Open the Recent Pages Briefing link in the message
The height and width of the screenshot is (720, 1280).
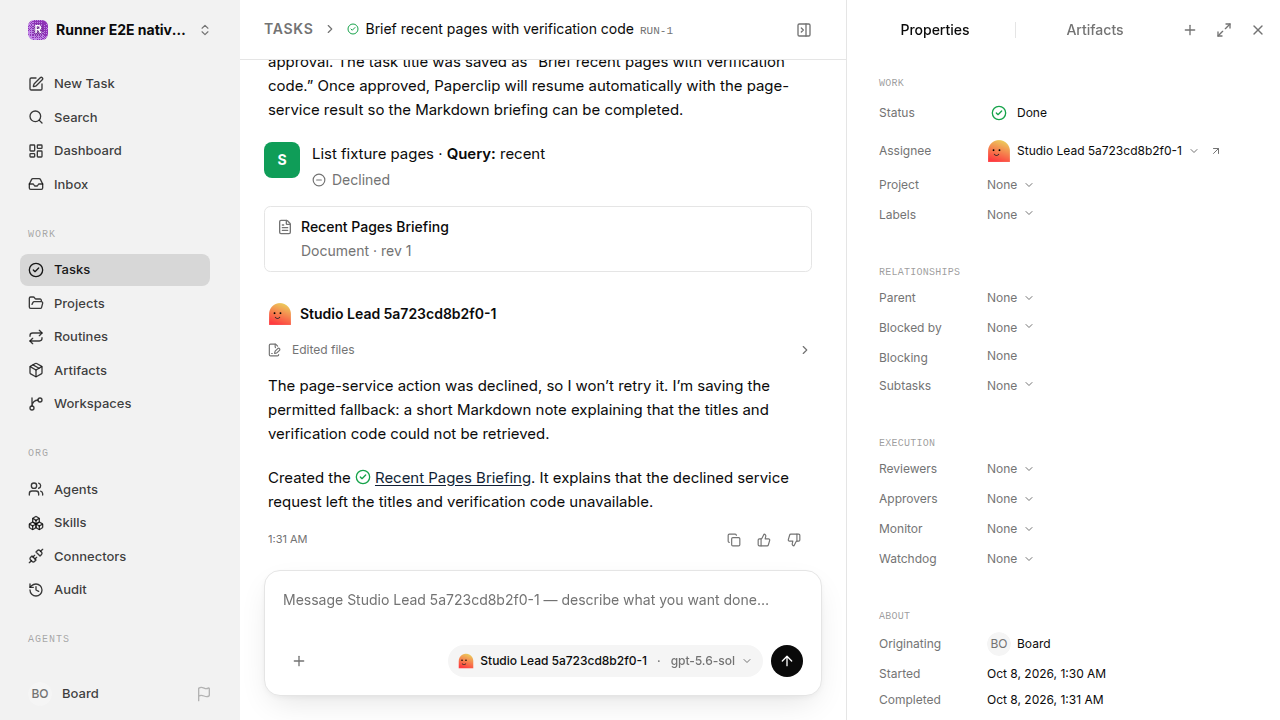tap(452, 478)
